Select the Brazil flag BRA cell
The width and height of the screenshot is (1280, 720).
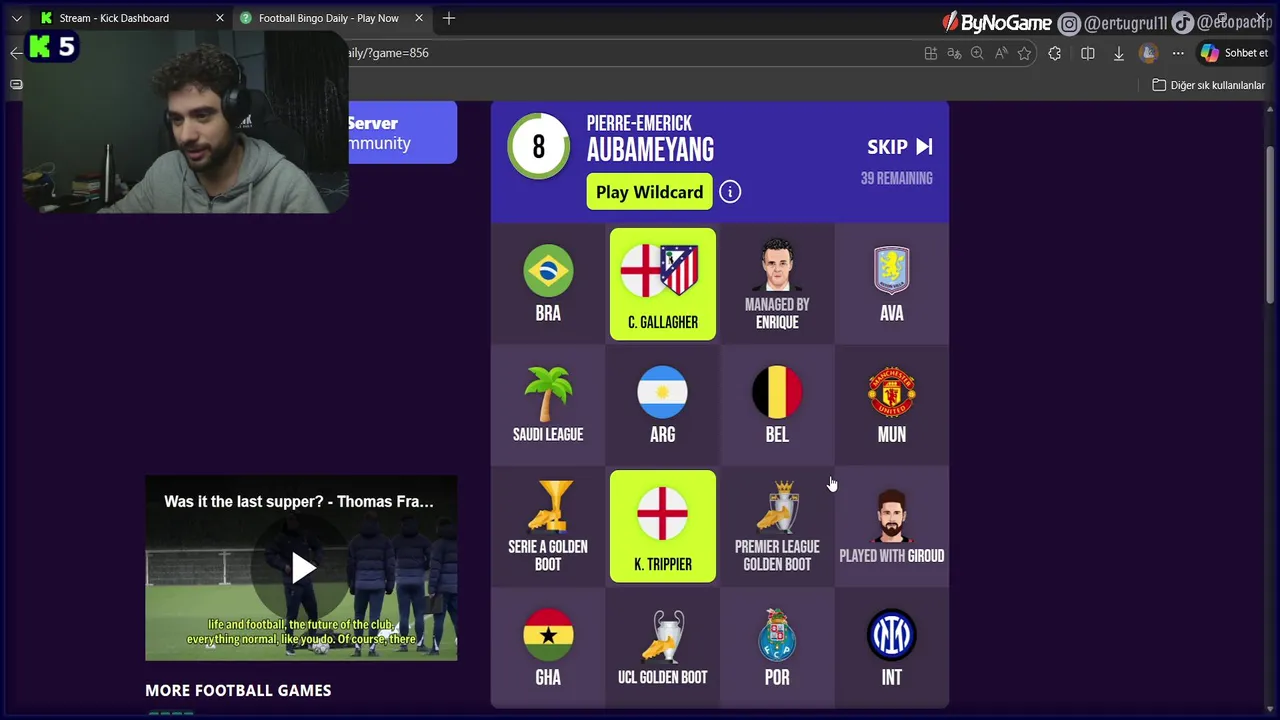click(x=548, y=284)
